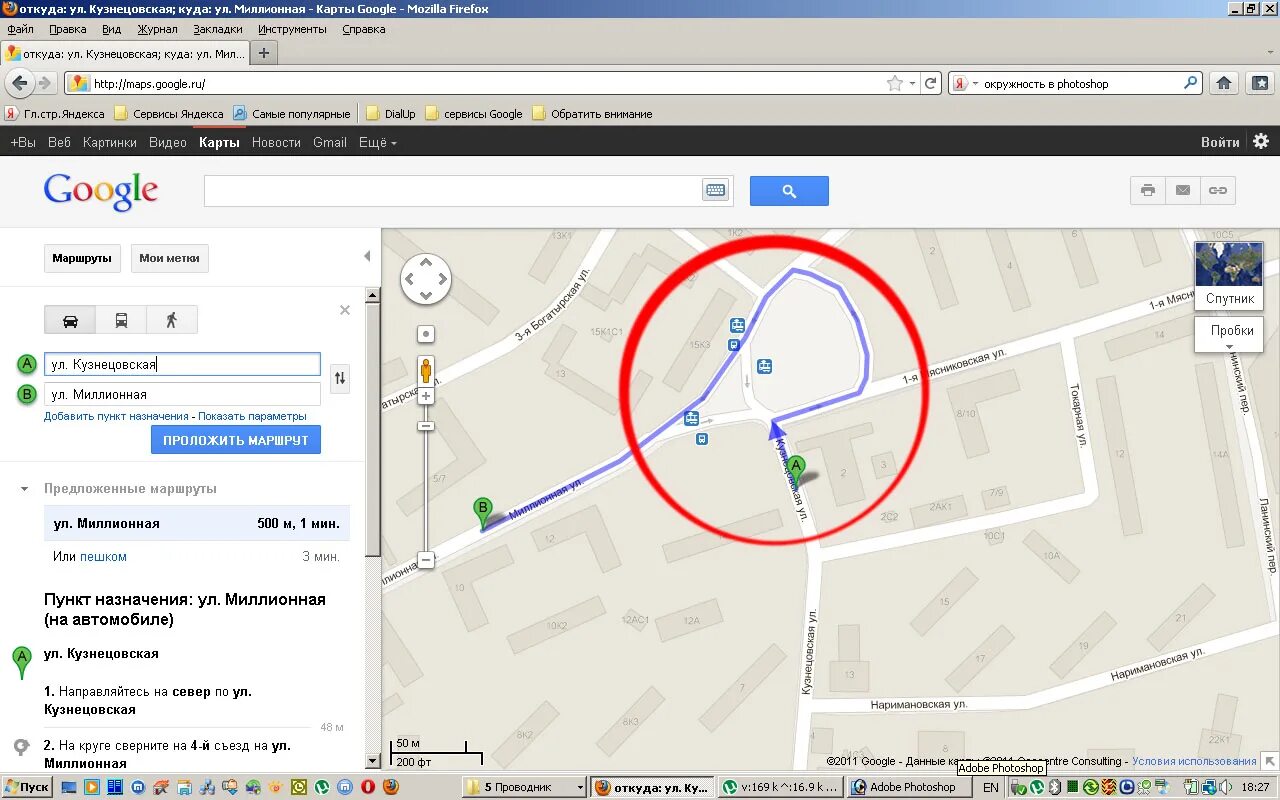Viewport: 1280px width, 800px height.
Task: Open the Вид menu
Action: 111,29
